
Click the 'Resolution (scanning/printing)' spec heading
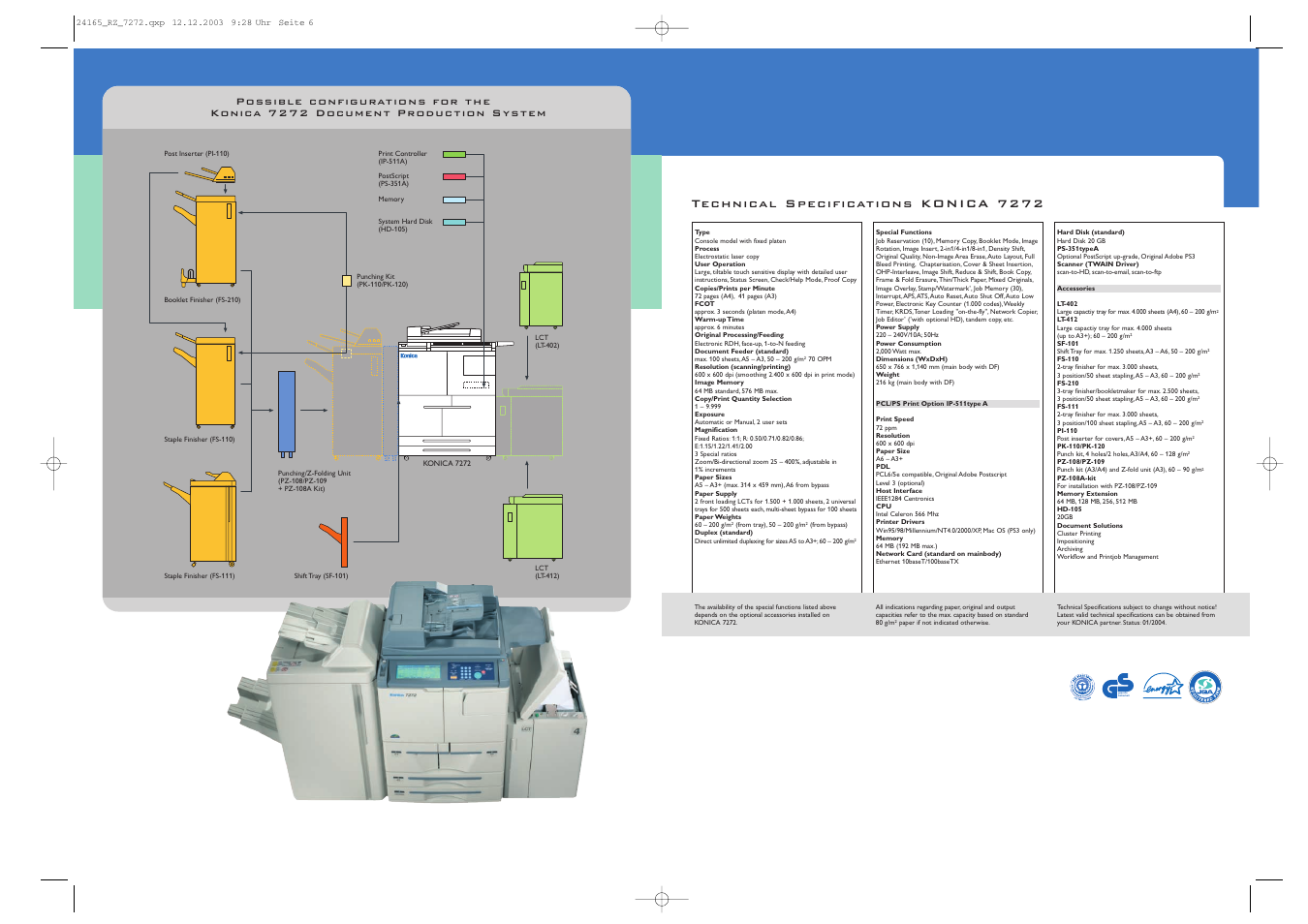coord(742,367)
